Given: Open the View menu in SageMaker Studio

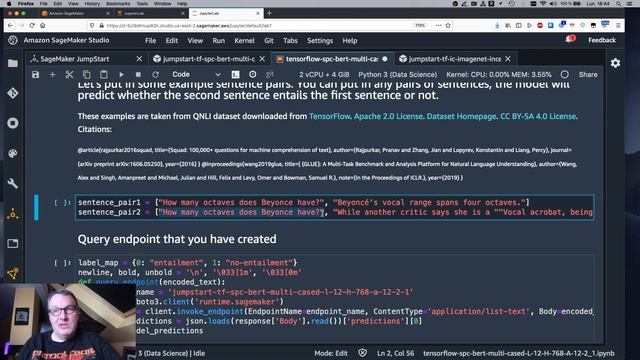Looking at the screenshot, I should 195,40.
